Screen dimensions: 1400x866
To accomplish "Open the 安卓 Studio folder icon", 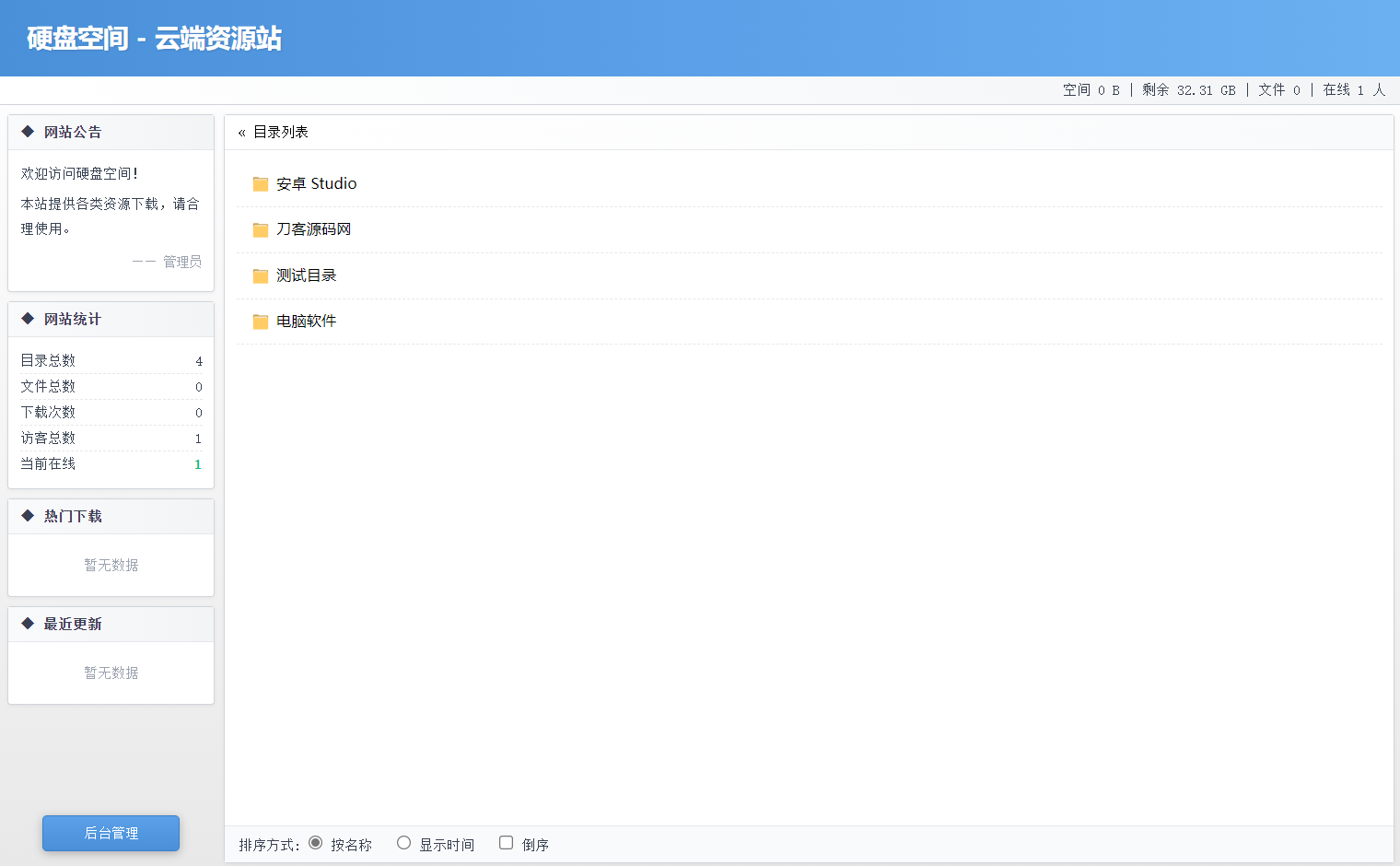I will 260,183.
